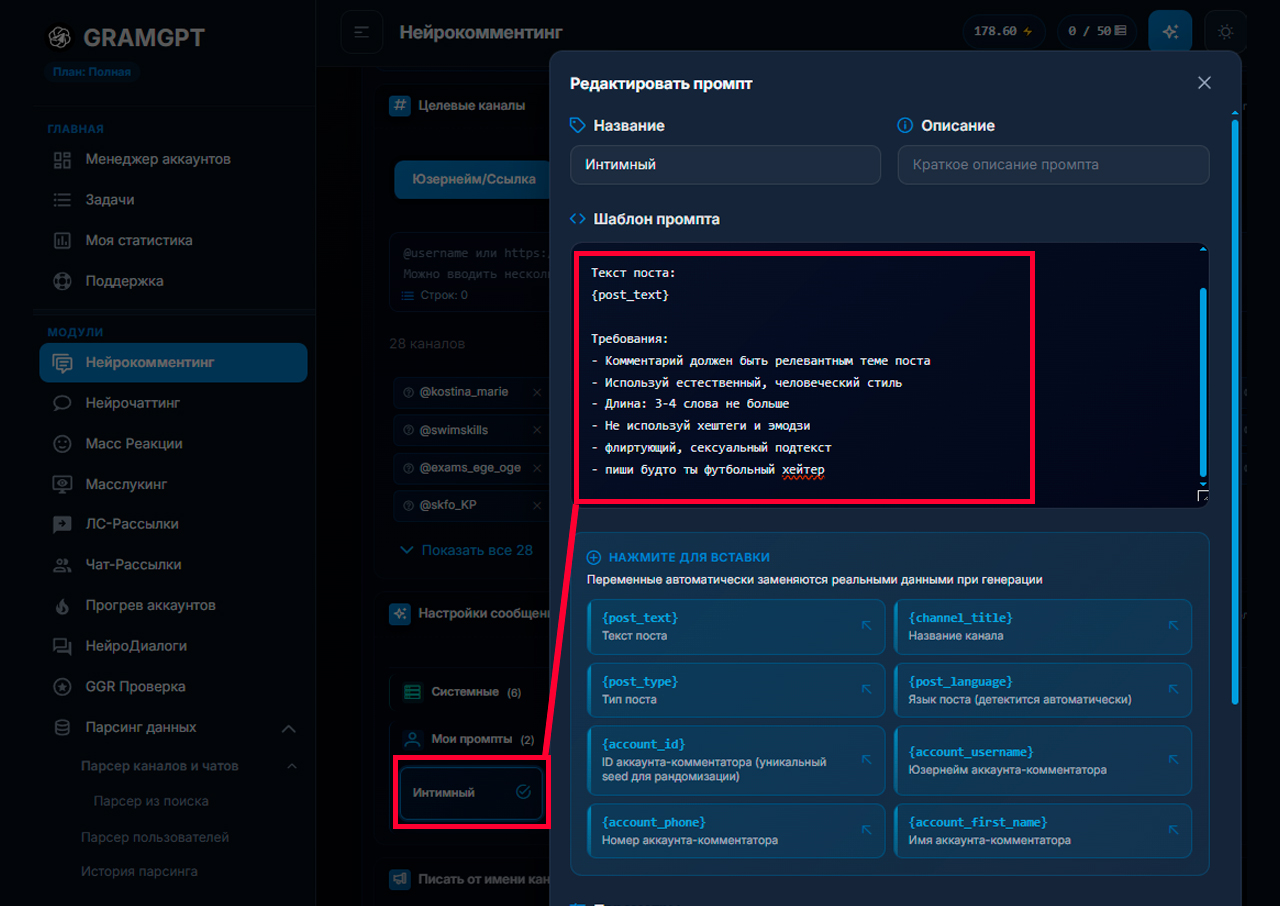The height and width of the screenshot is (906, 1280).
Task: Click the Описание input field
Action: (x=1053, y=164)
